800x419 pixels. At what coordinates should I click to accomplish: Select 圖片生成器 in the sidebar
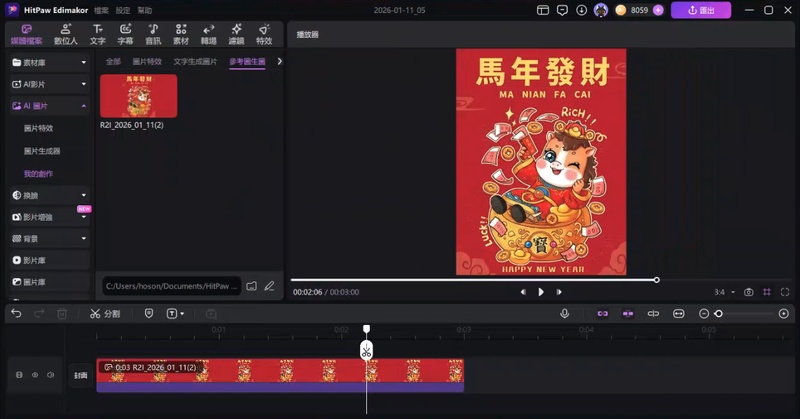tap(42, 151)
